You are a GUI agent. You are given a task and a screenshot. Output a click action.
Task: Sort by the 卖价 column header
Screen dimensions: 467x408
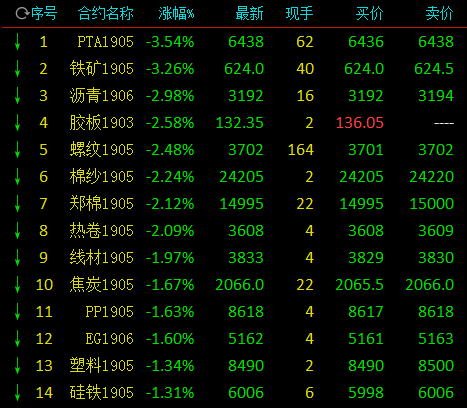439,14
